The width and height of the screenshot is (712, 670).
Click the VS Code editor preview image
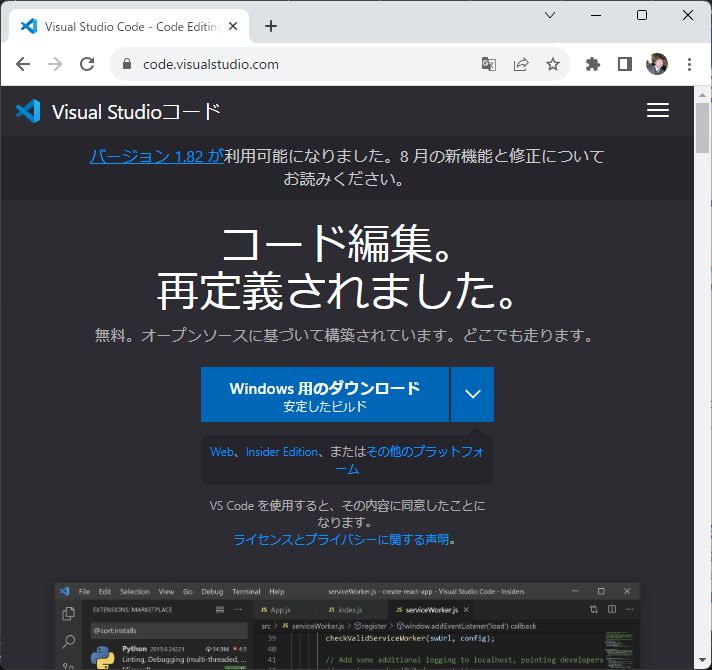(347, 626)
